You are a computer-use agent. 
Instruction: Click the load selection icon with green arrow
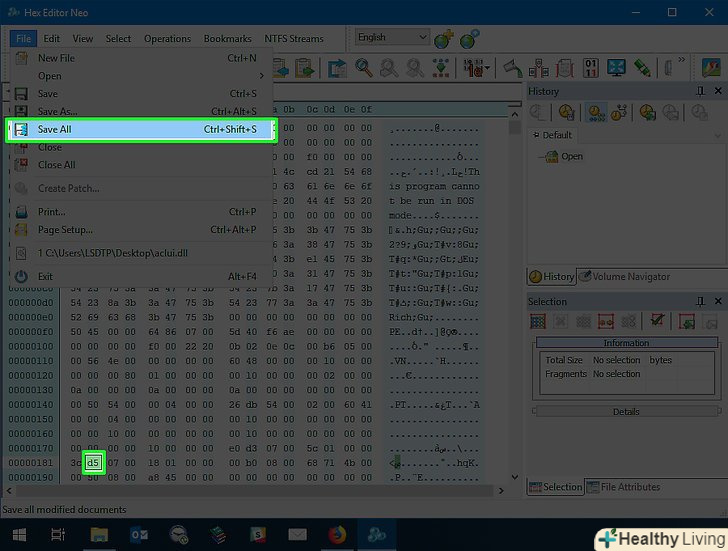[x=686, y=321]
